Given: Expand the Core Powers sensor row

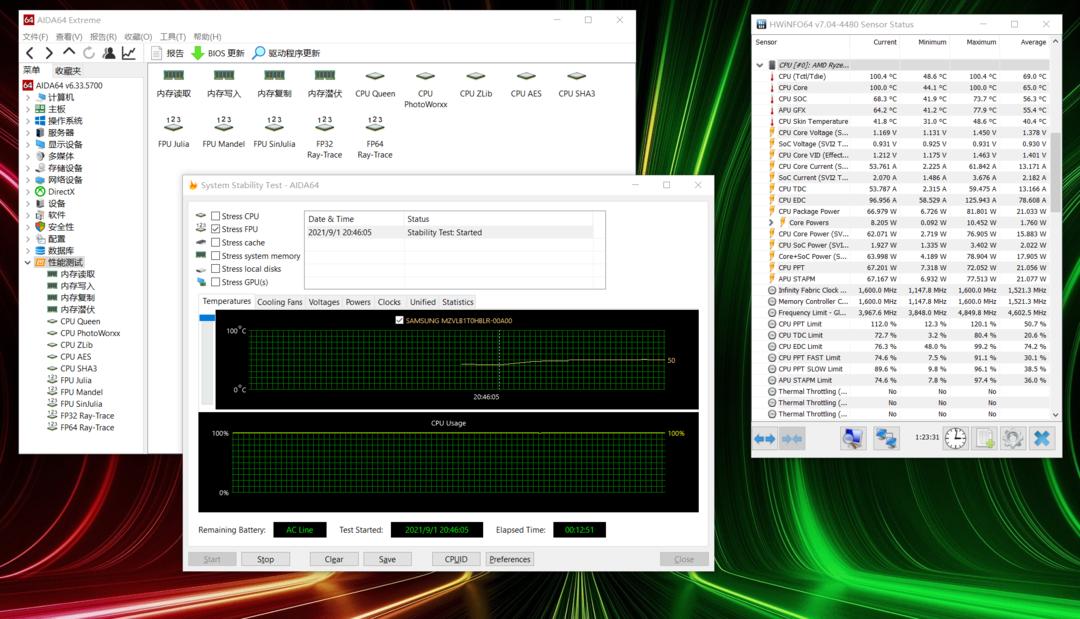Looking at the screenshot, I should click(x=771, y=222).
